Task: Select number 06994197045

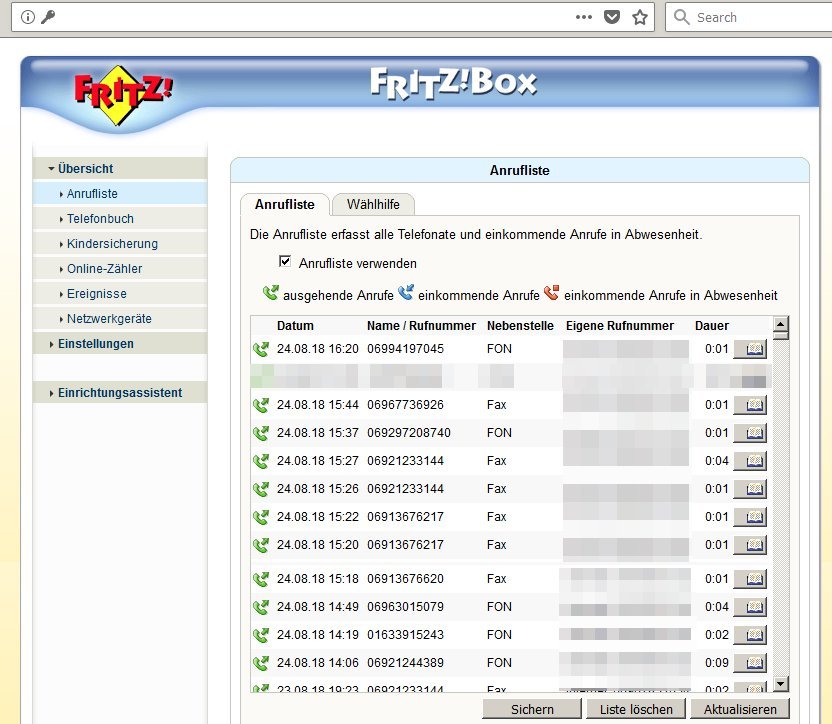Action: click(x=405, y=349)
